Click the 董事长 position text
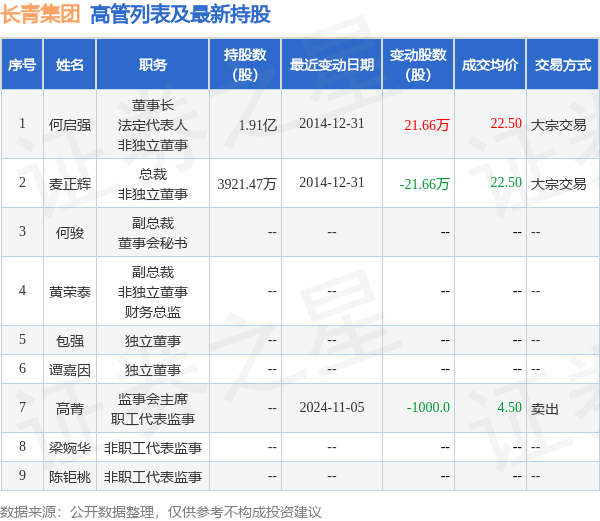This screenshot has height=521, width=600. coord(153,105)
